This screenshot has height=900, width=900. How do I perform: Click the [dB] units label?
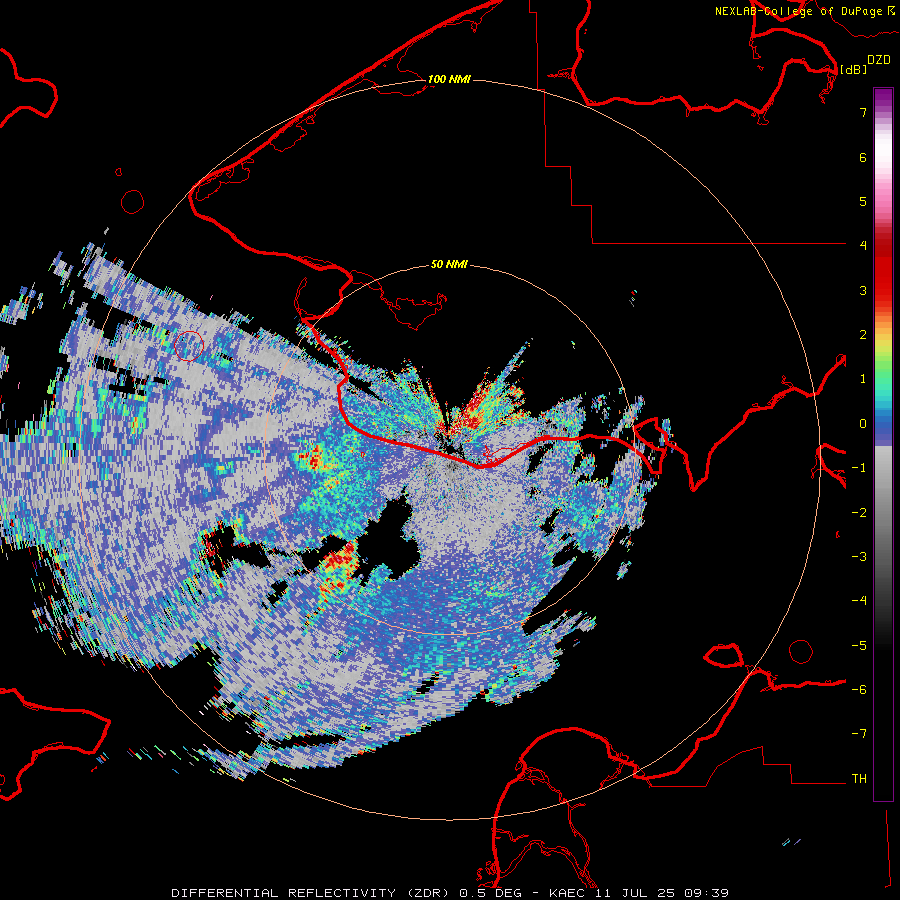click(853, 69)
